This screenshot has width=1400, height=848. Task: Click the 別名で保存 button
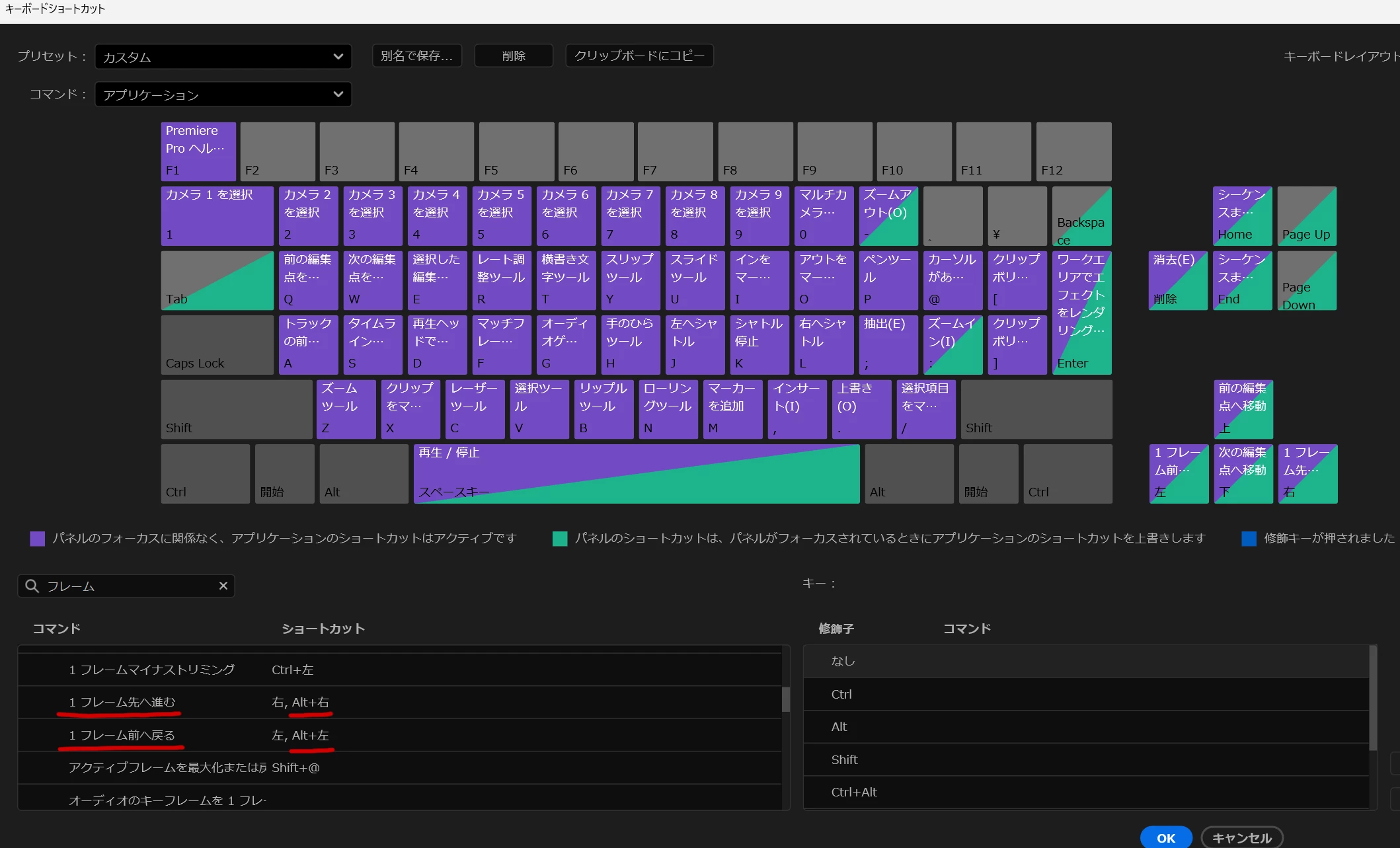(x=416, y=56)
